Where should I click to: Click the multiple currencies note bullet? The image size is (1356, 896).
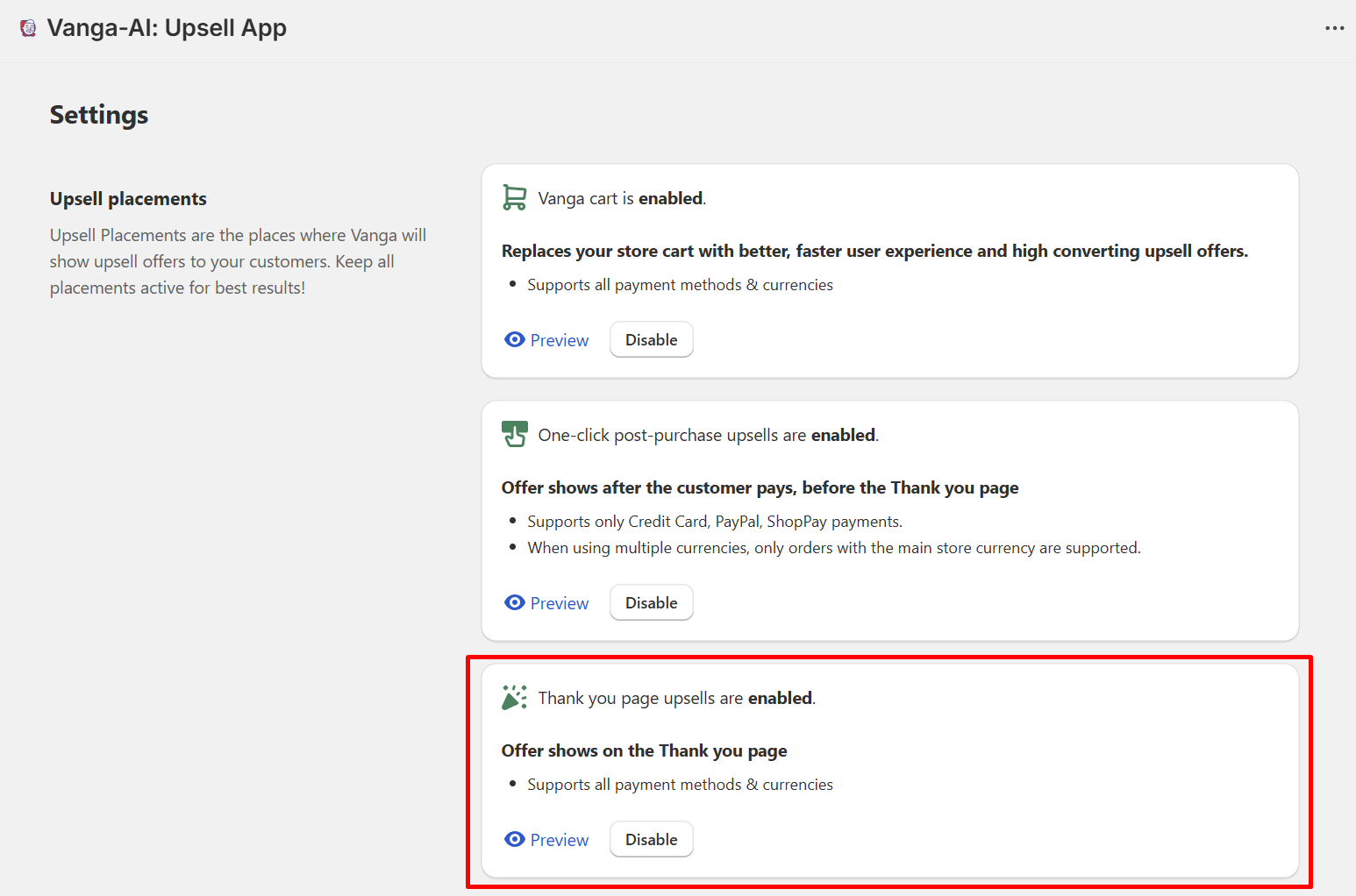pyautogui.click(x=834, y=548)
